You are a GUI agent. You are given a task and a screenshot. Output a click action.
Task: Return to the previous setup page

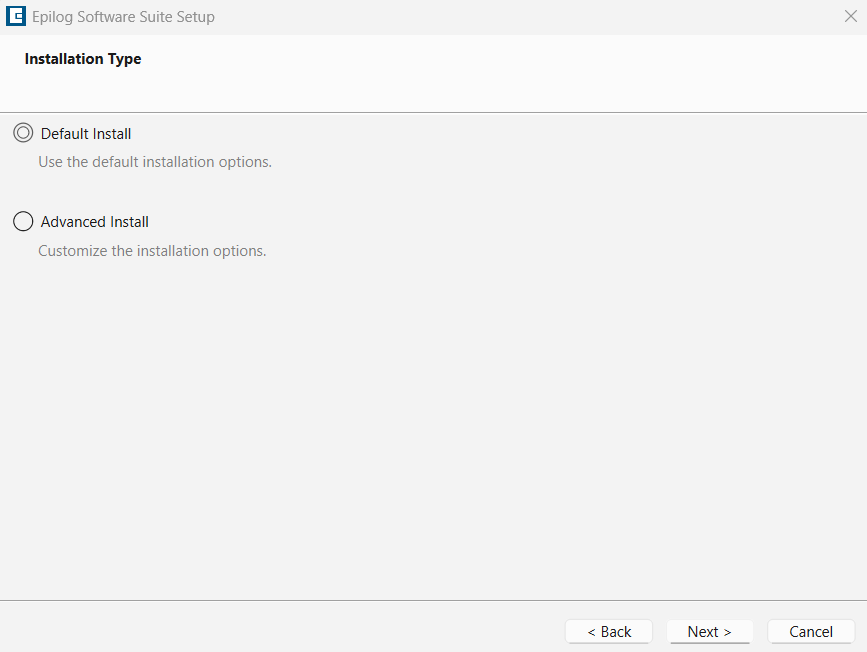[608, 631]
